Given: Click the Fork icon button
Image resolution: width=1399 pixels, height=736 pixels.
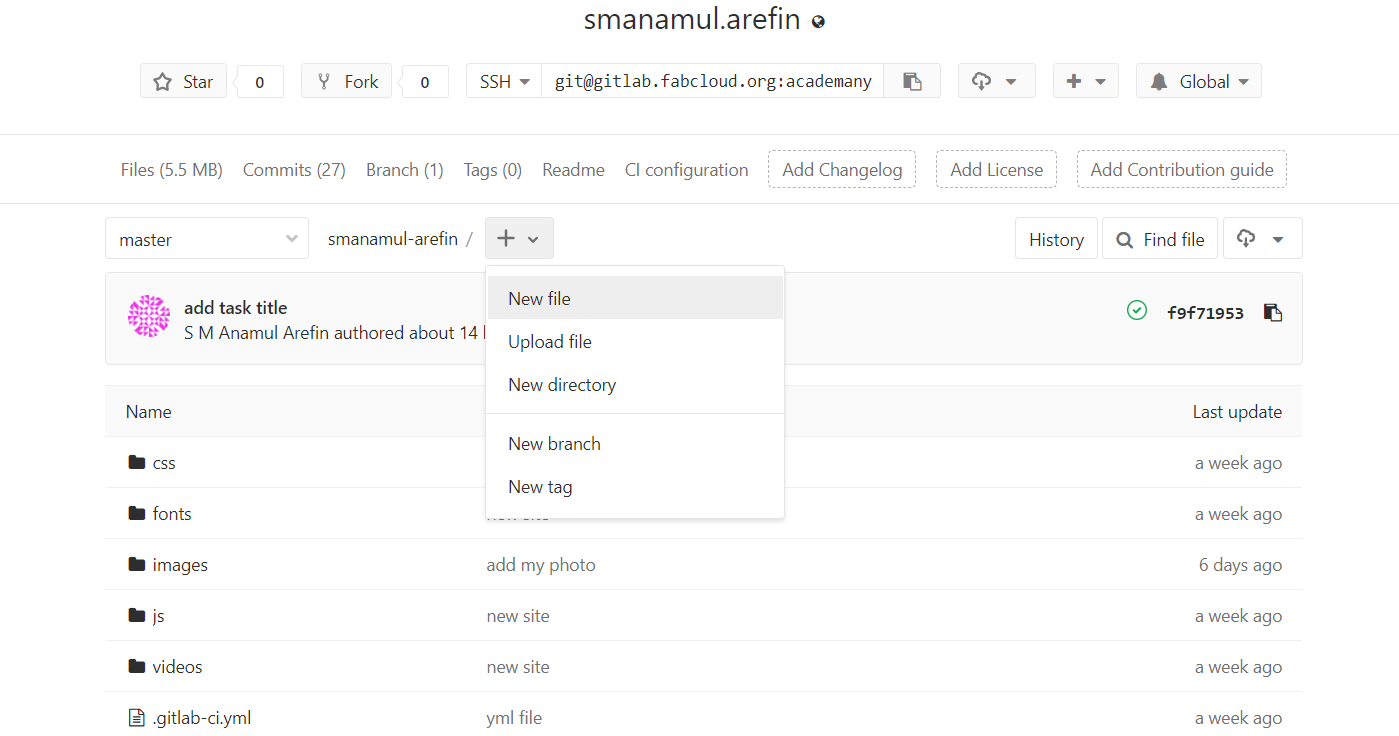Looking at the screenshot, I should point(346,81).
